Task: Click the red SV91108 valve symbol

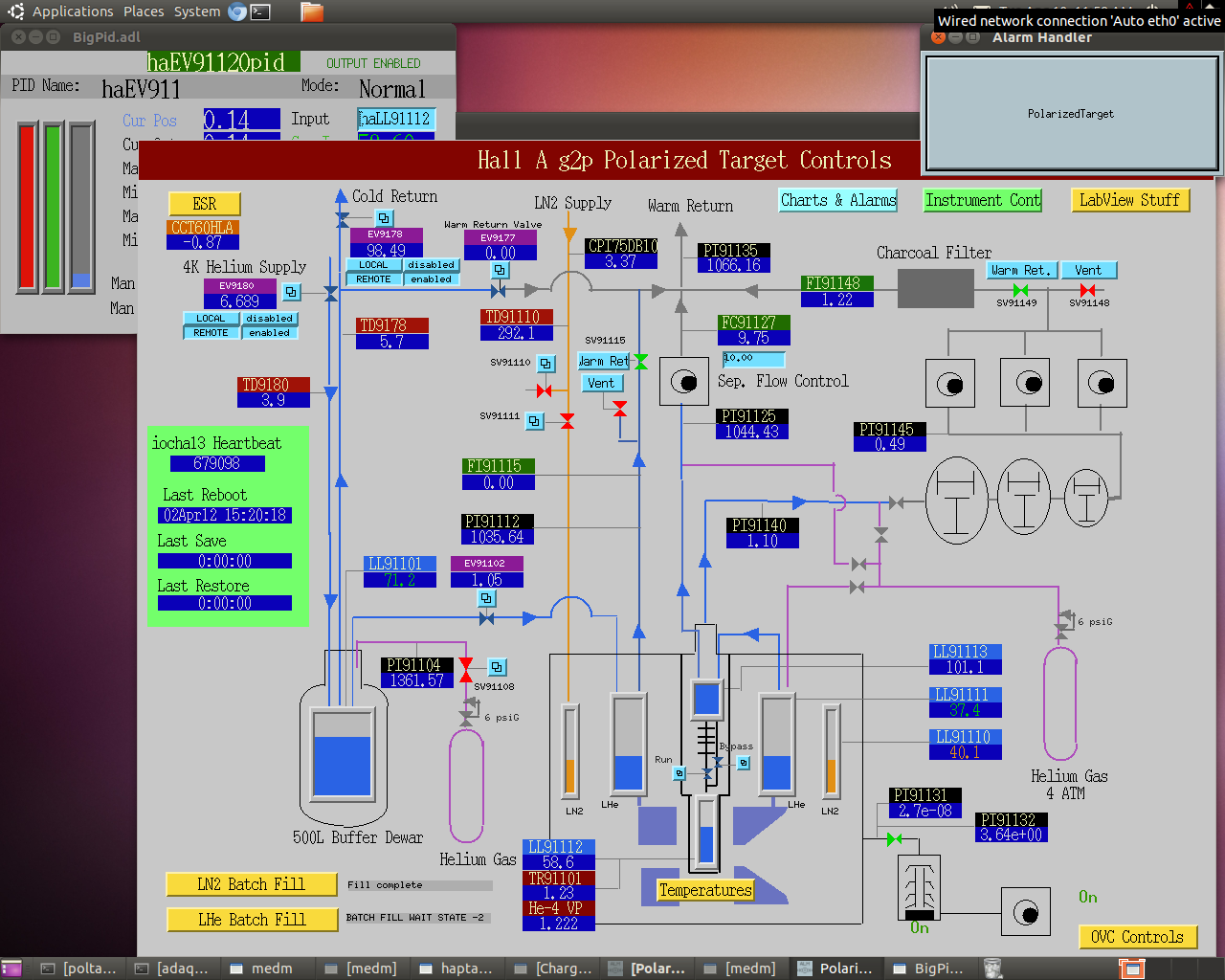Action: coord(466,670)
